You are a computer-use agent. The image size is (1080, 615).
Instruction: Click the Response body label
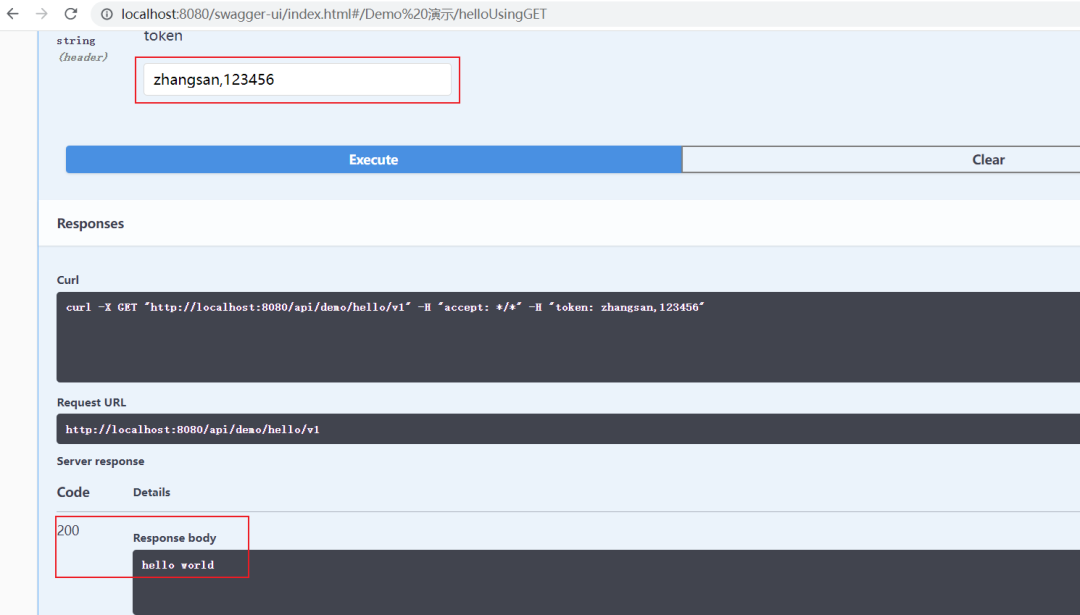[x=174, y=538]
